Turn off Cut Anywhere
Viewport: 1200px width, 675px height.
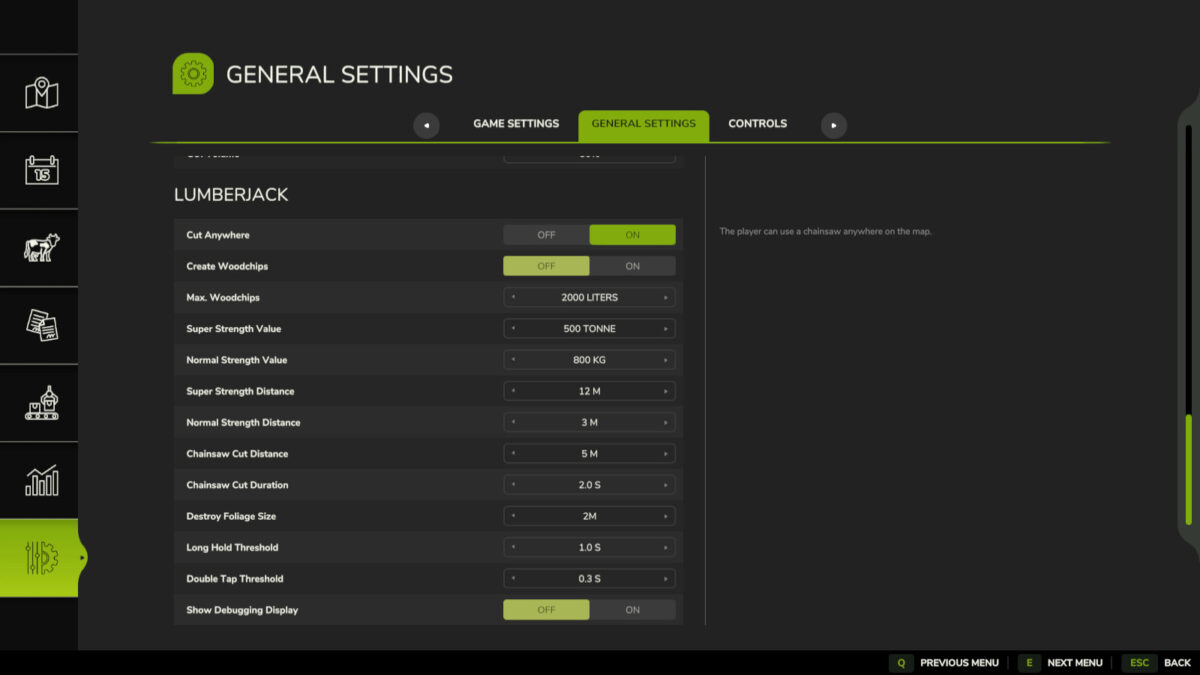click(x=545, y=234)
